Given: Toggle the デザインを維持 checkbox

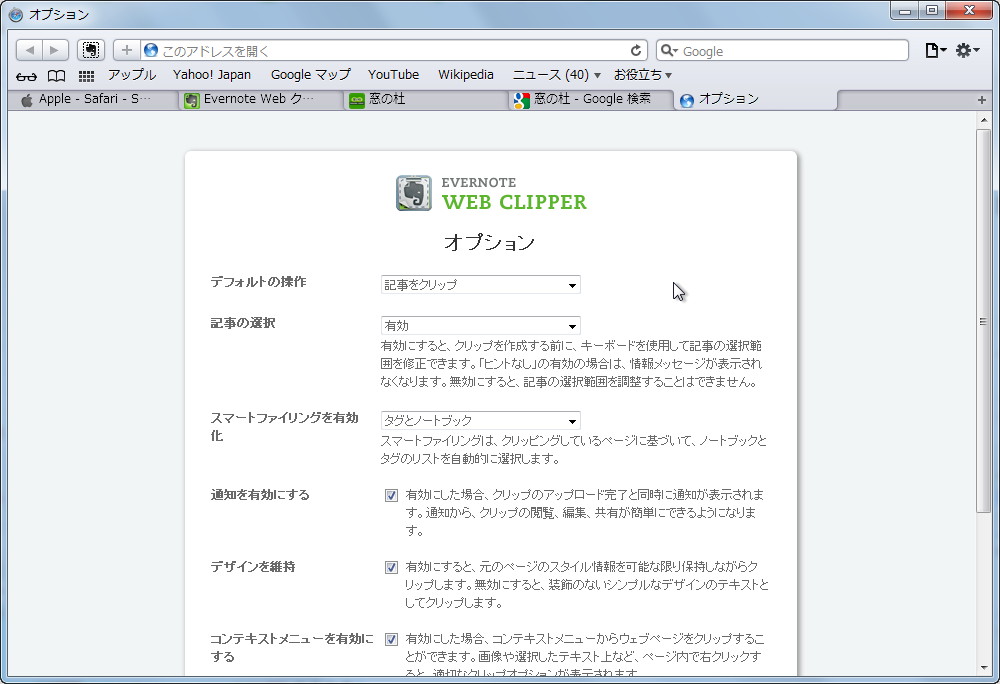Looking at the screenshot, I should [391, 567].
